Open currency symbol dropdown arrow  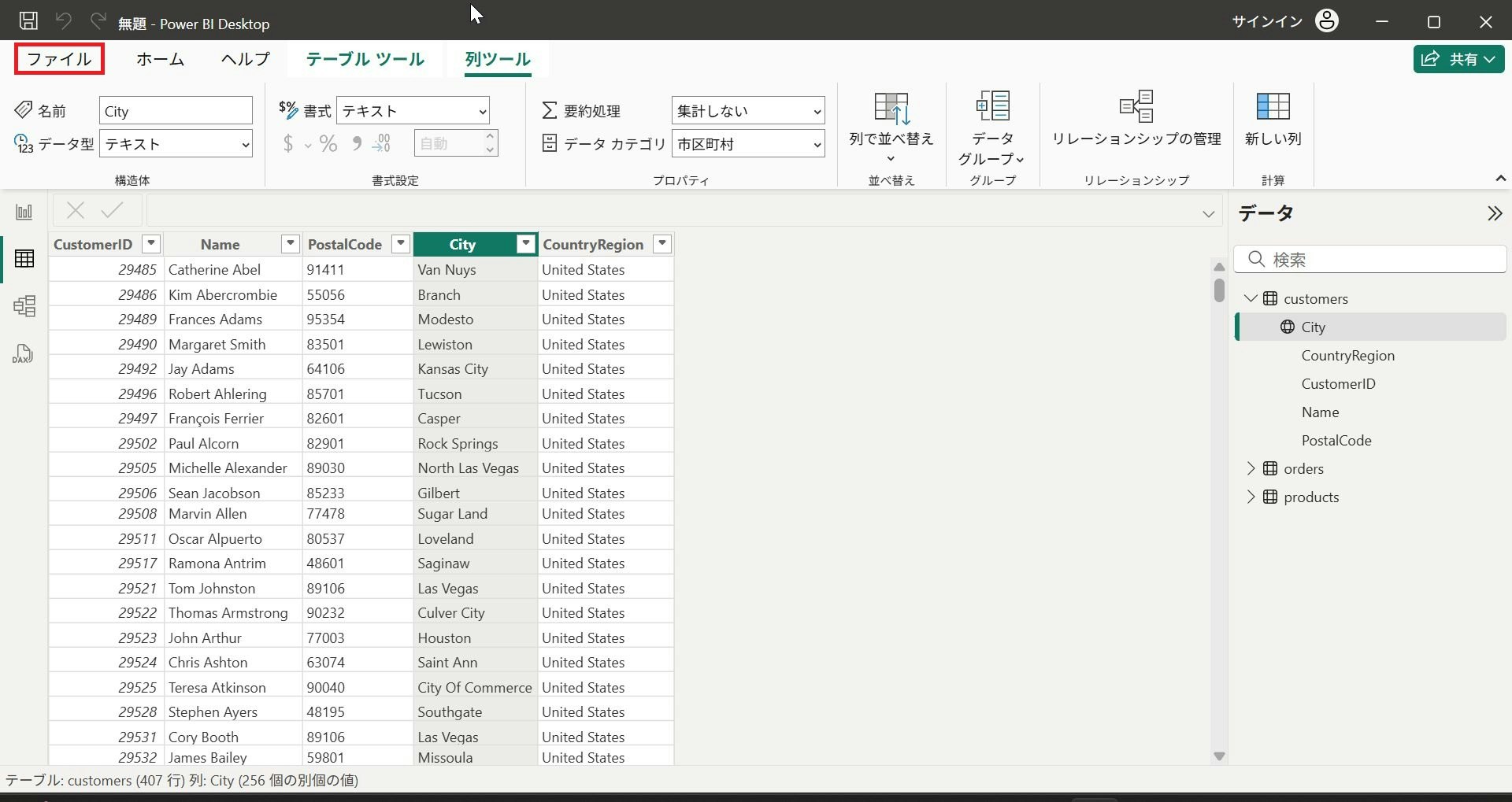pyautogui.click(x=308, y=145)
